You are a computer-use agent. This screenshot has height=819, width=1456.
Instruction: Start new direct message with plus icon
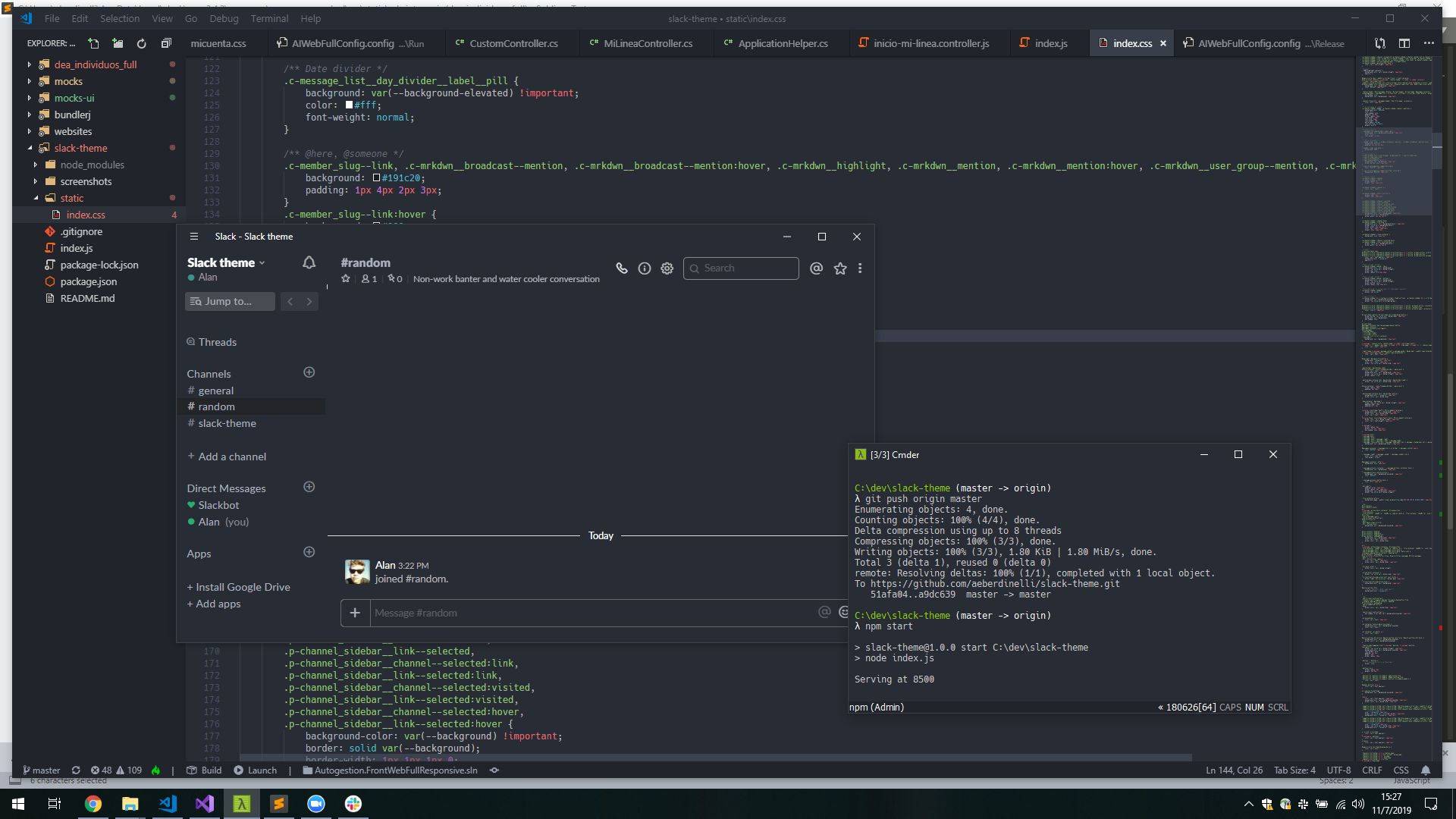click(309, 487)
